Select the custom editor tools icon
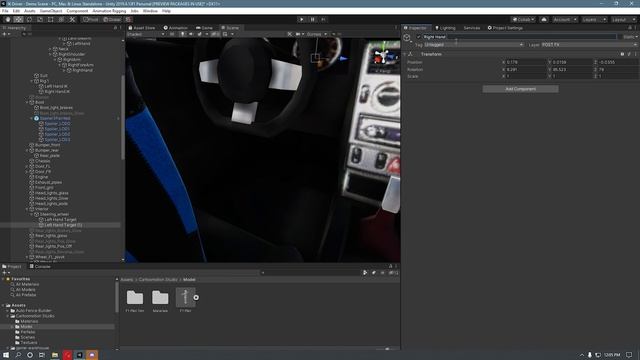Viewport: 640px width, 360px height. pos(72,19)
